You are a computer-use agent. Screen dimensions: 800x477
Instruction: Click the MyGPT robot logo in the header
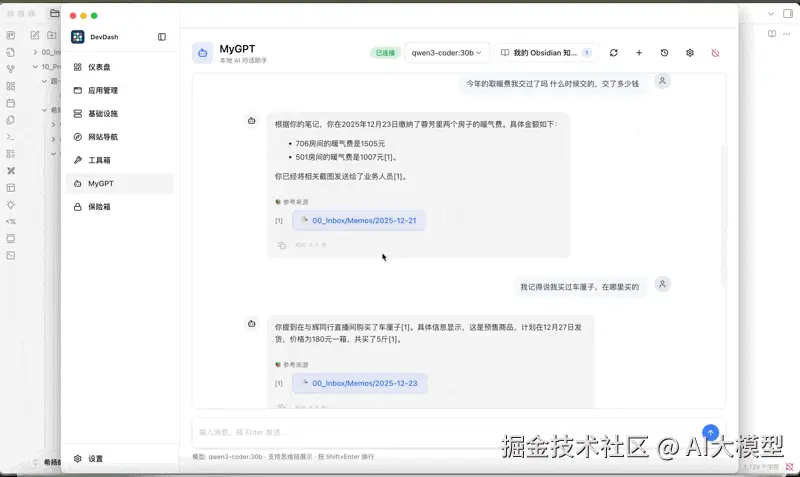[203, 53]
